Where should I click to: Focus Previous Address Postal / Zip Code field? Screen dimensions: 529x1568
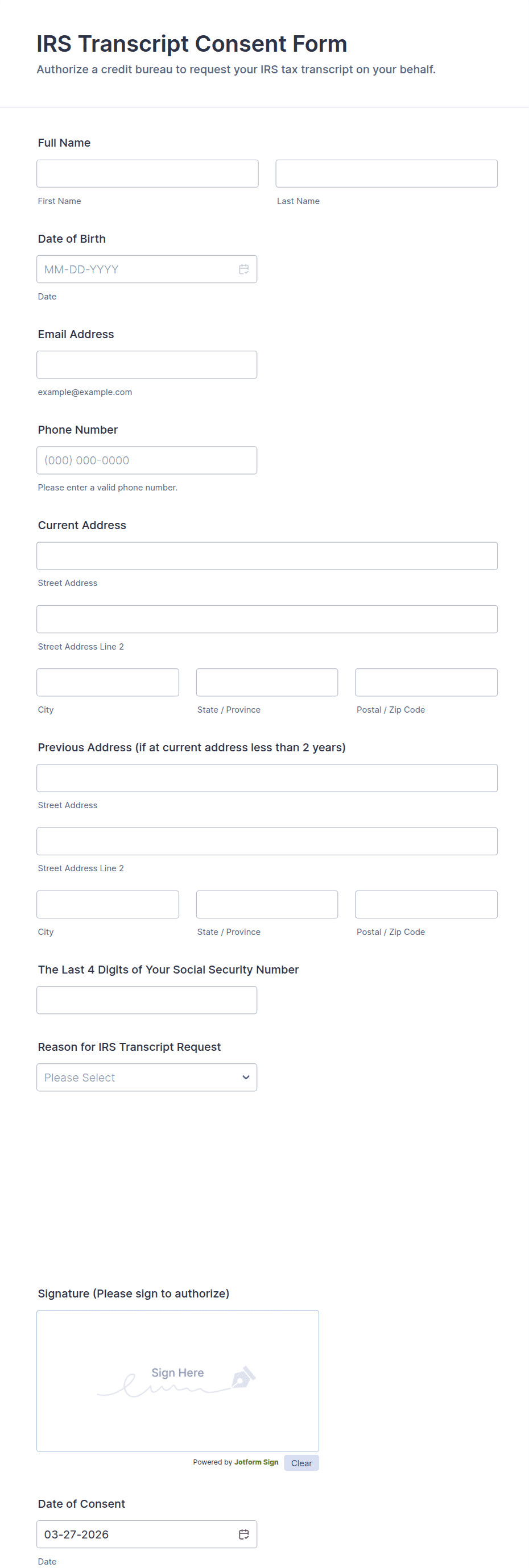426,904
